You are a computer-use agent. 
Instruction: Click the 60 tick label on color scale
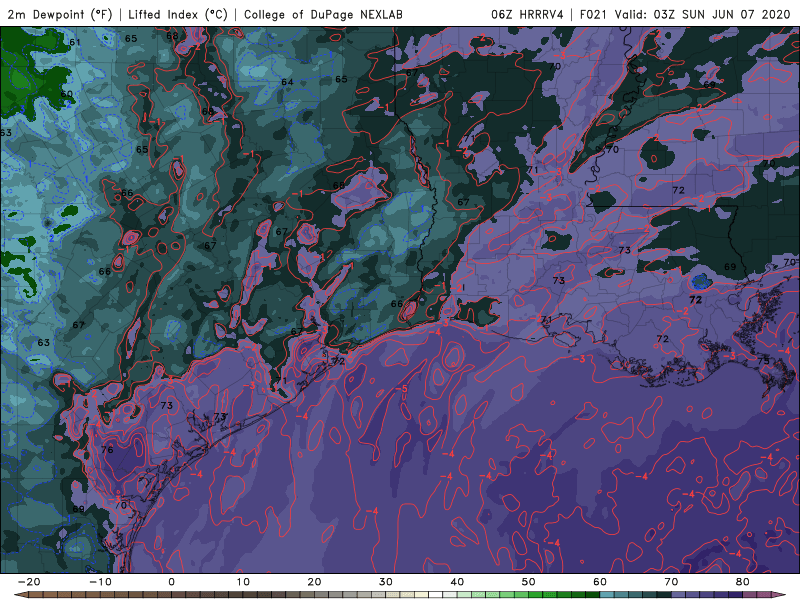point(600,582)
